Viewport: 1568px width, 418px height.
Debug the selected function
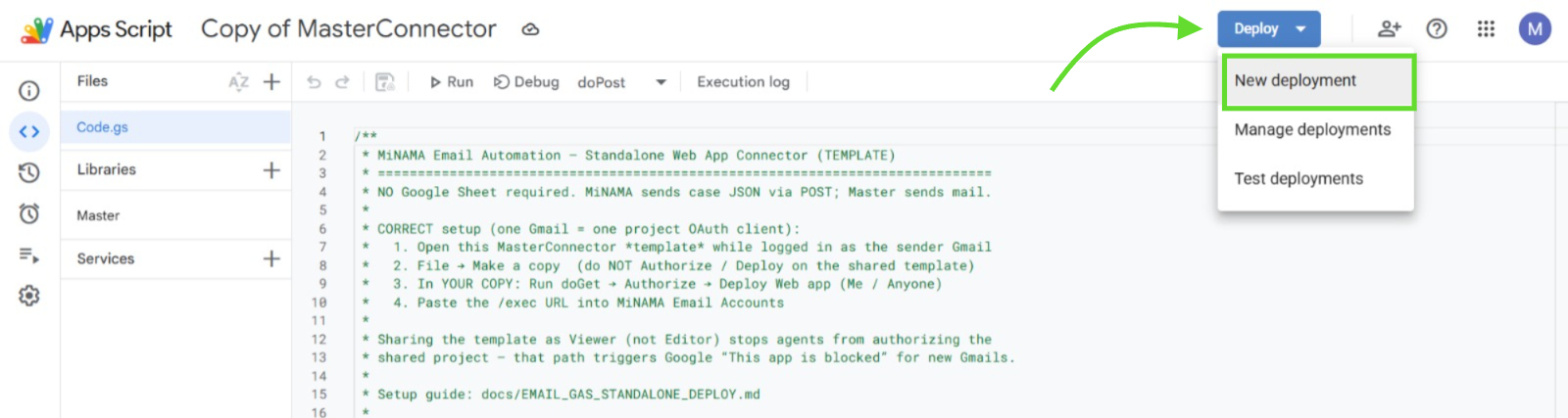click(x=526, y=82)
